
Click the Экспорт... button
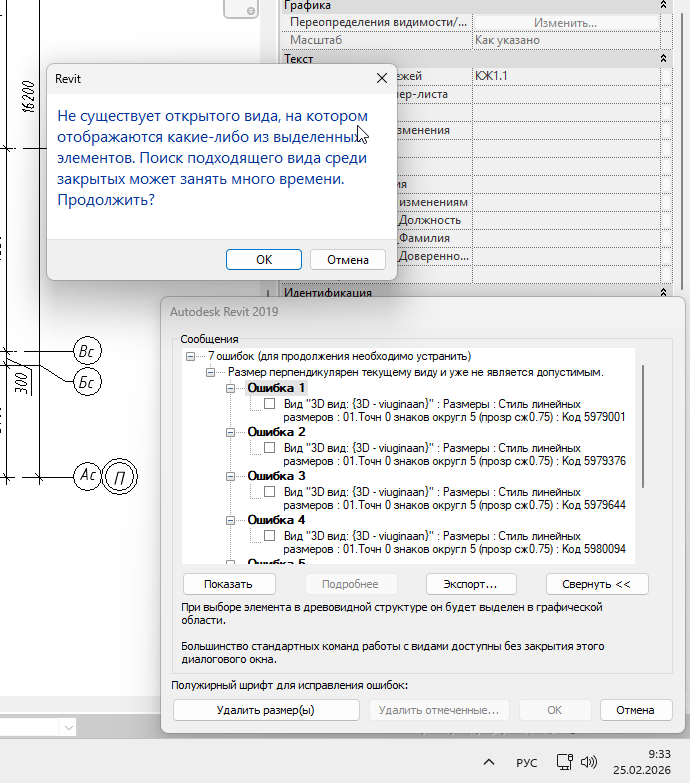pyautogui.click(x=471, y=584)
